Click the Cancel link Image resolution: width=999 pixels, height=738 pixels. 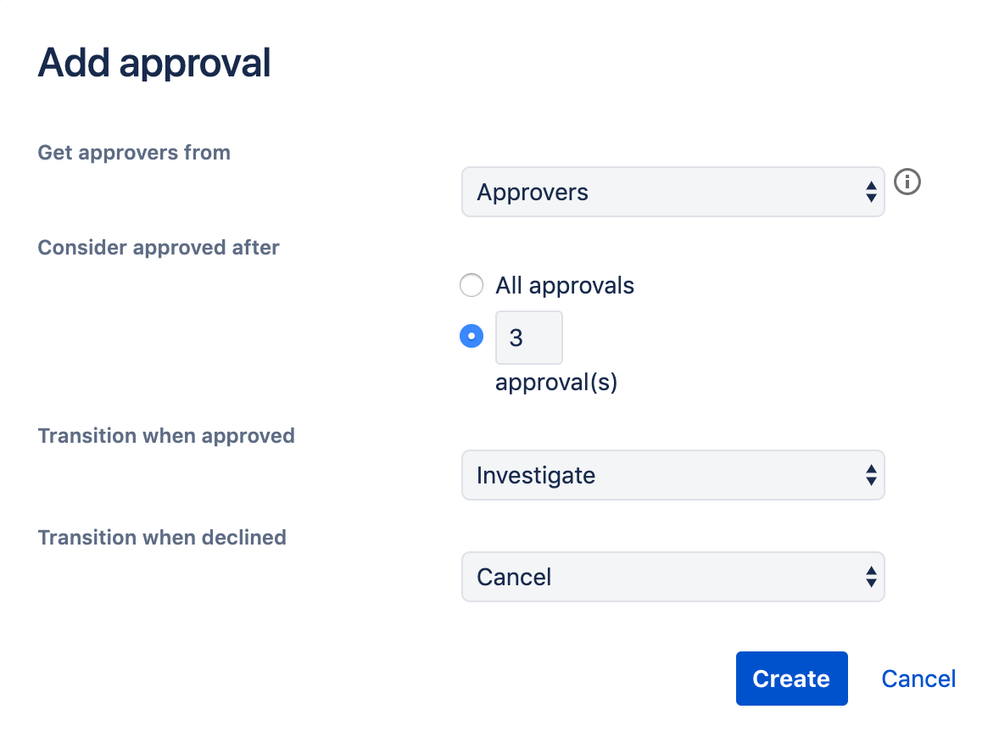(917, 678)
